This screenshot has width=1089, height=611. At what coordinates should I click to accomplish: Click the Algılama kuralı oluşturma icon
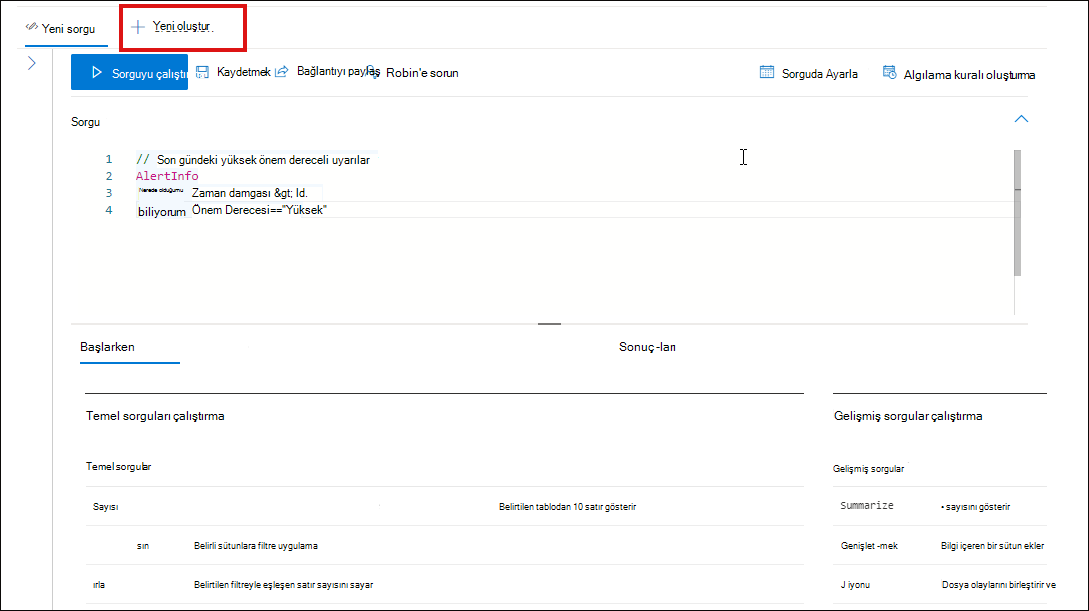889,72
